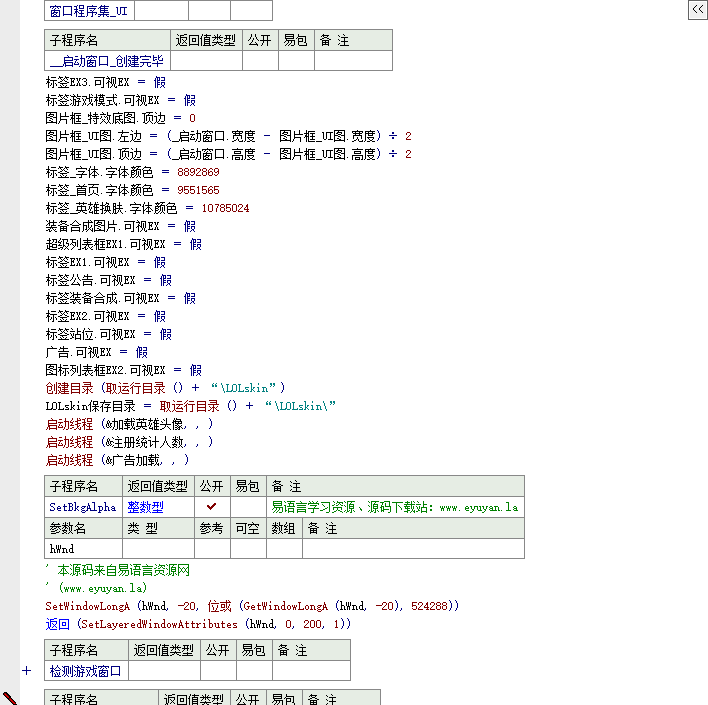Click the __启动窗口_创建完毕 subroutine name

pyautogui.click(x=107, y=61)
